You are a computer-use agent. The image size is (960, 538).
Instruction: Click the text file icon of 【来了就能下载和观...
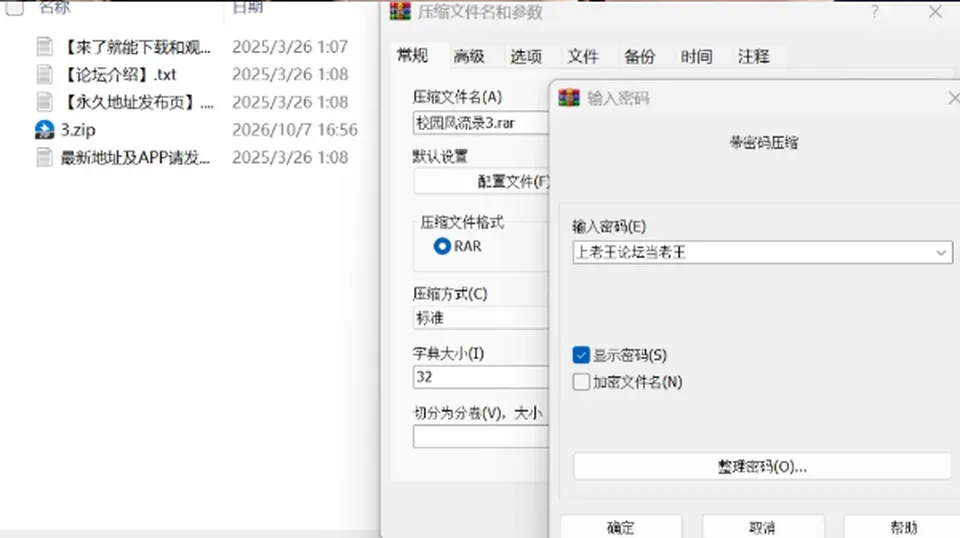44,47
